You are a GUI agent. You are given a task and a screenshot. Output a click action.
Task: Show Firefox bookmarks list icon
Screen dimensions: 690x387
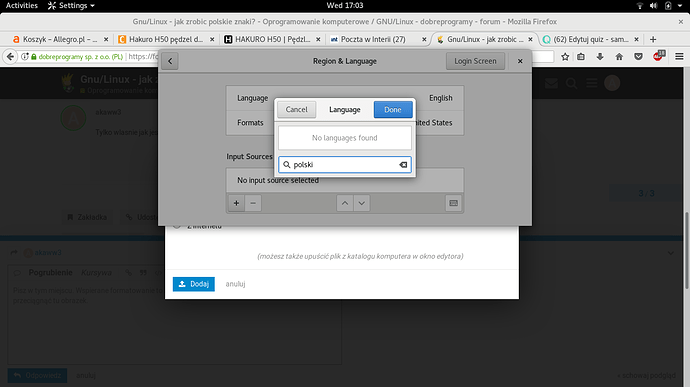581,56
